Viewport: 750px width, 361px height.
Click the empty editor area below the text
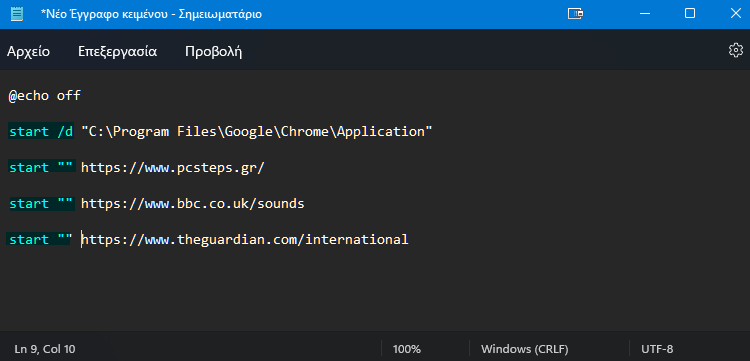click(x=375, y=292)
